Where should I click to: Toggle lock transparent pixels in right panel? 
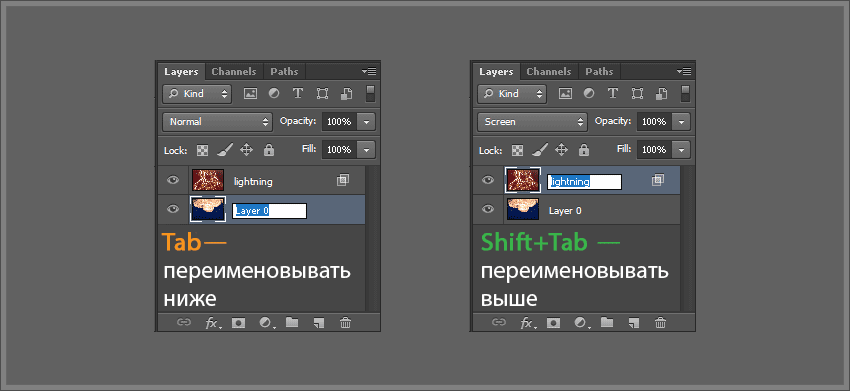click(x=518, y=150)
